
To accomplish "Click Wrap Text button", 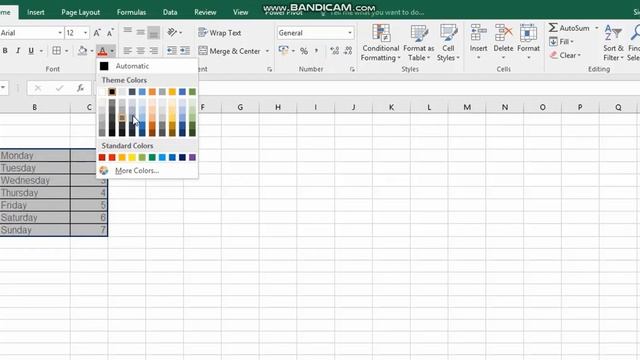I will (x=220, y=33).
